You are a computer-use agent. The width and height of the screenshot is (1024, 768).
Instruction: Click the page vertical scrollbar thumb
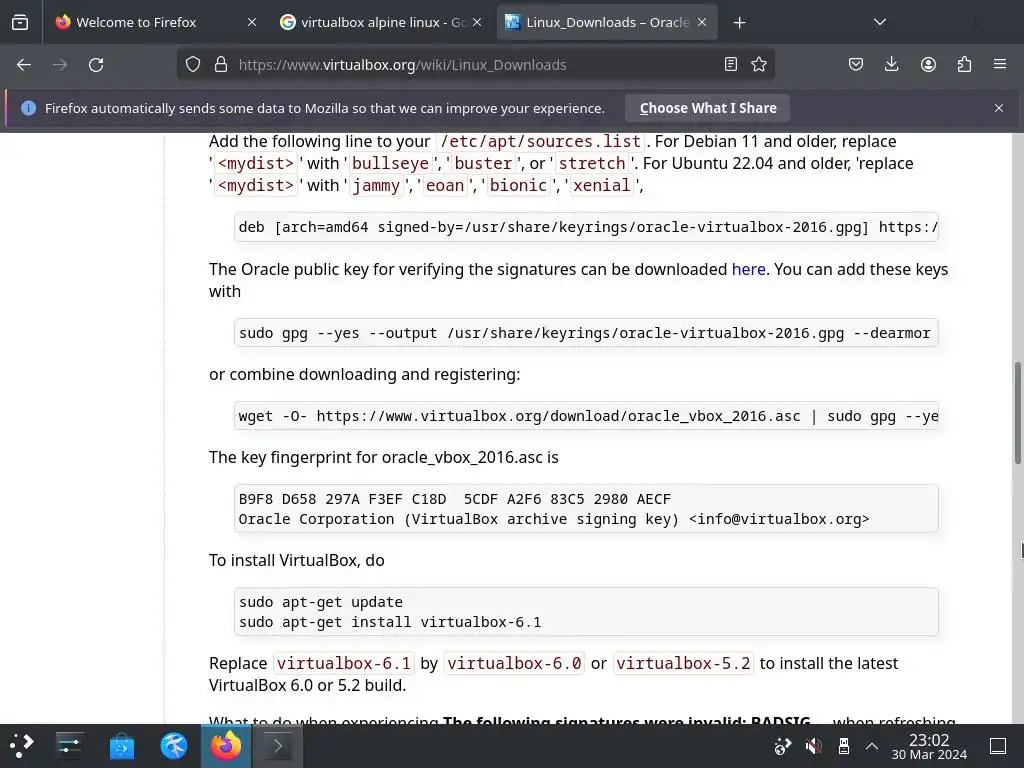[1017, 413]
